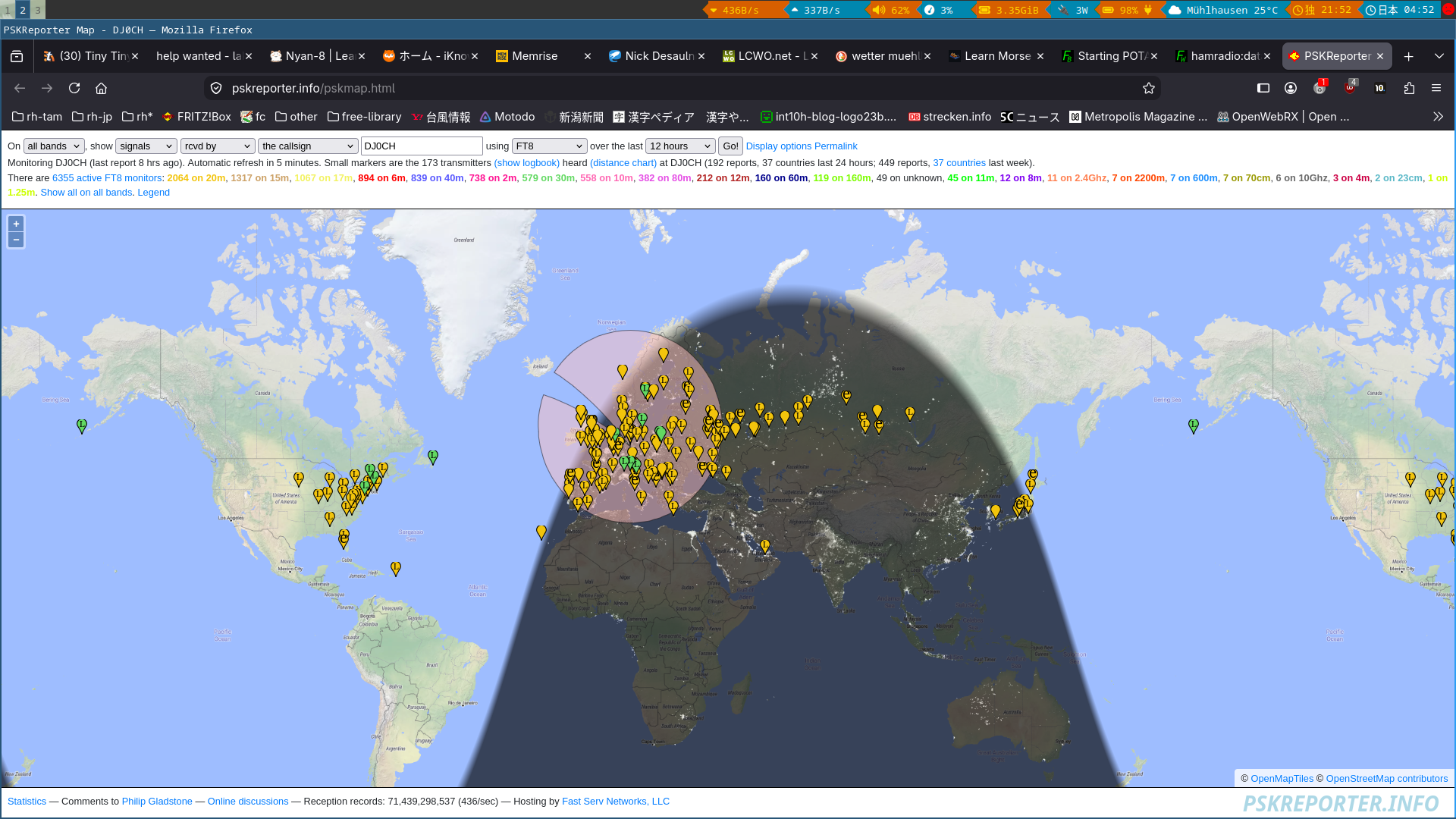Image resolution: width=1456 pixels, height=819 pixels.
Task: Zoom out the map with minus button
Action: point(16,240)
